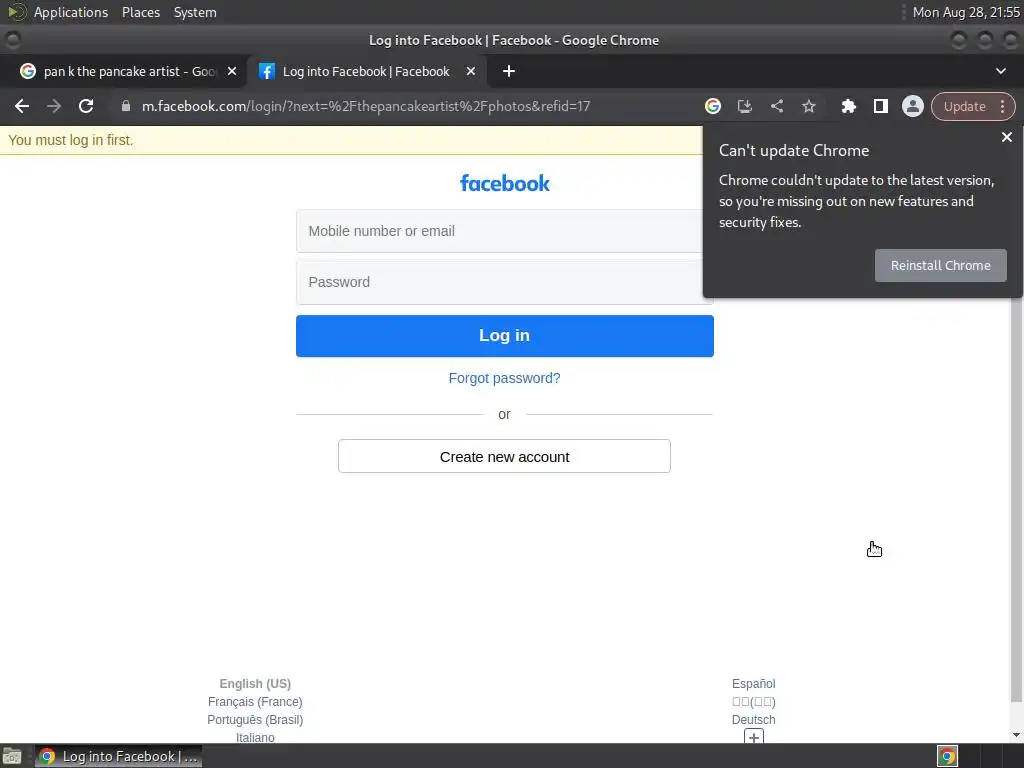The width and height of the screenshot is (1024, 768).
Task: Click the scrollbar down arrow
Action: tap(1016, 735)
